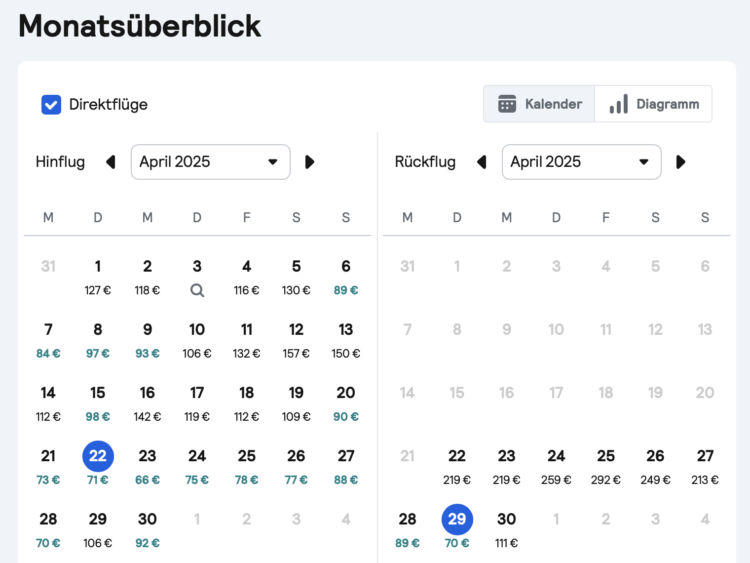
Task: Choose Hinflug April 11 at 132 €
Action: coord(247,341)
